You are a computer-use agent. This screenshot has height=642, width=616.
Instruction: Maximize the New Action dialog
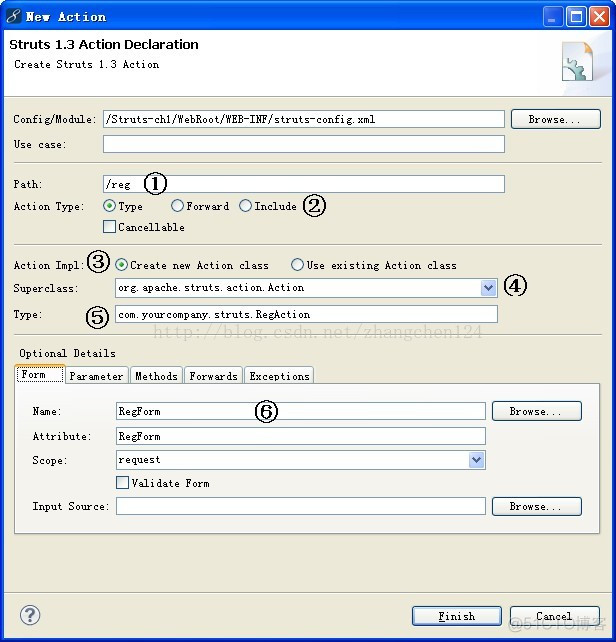tap(576, 17)
